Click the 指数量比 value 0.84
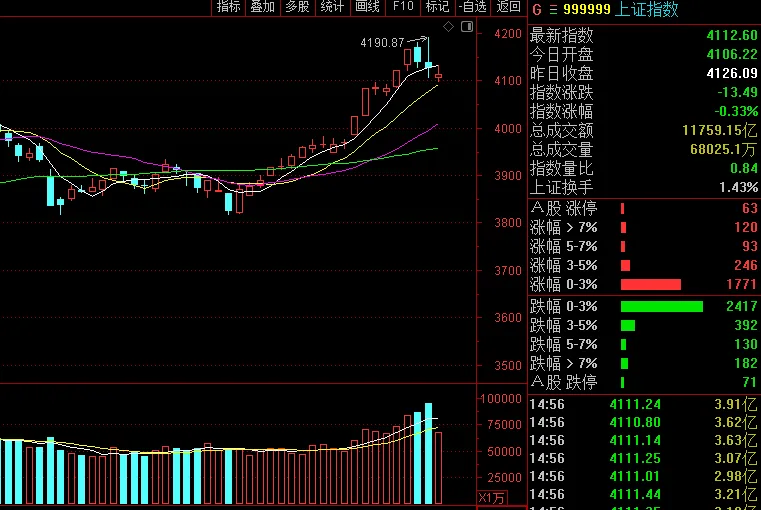This screenshot has width=761, height=510. point(744,168)
